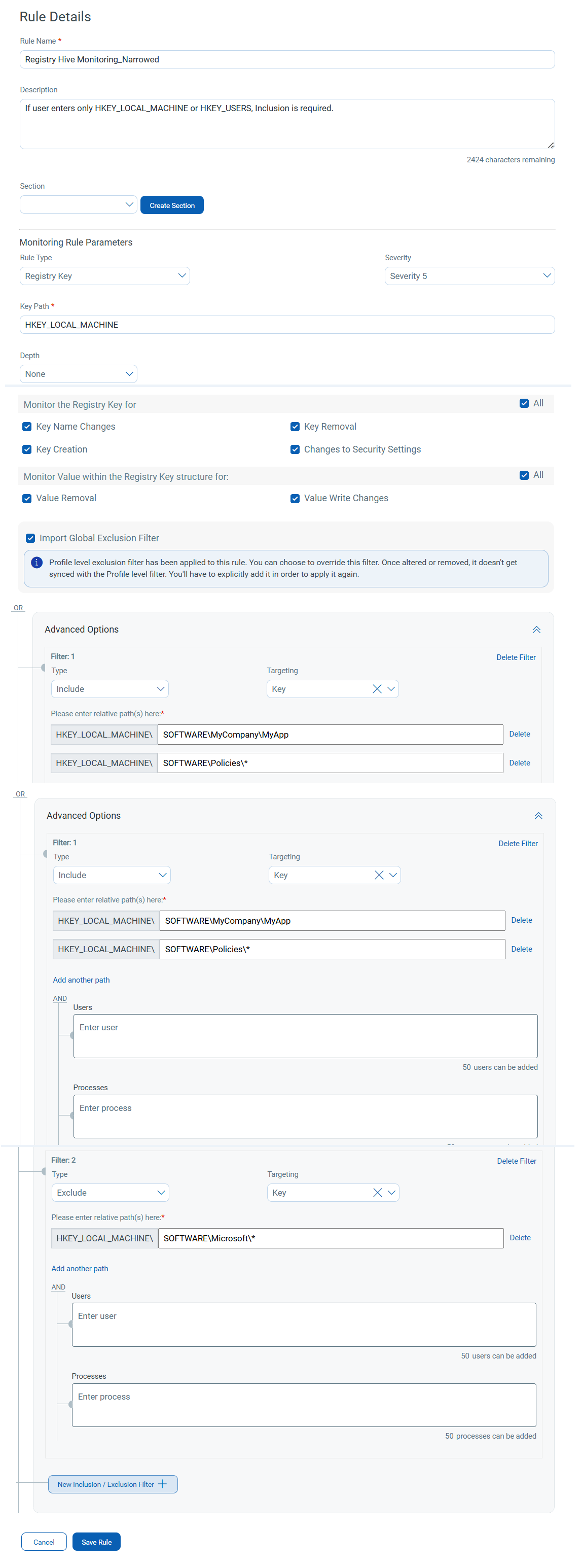Uncheck Key Name Changes checkbox

(27, 427)
